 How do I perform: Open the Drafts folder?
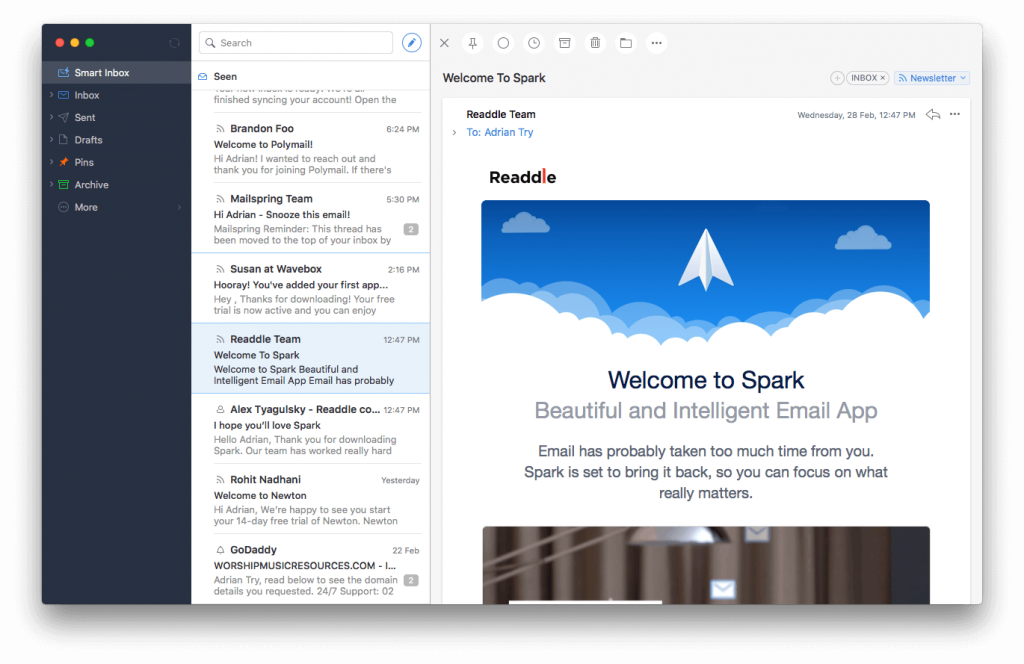[88, 140]
